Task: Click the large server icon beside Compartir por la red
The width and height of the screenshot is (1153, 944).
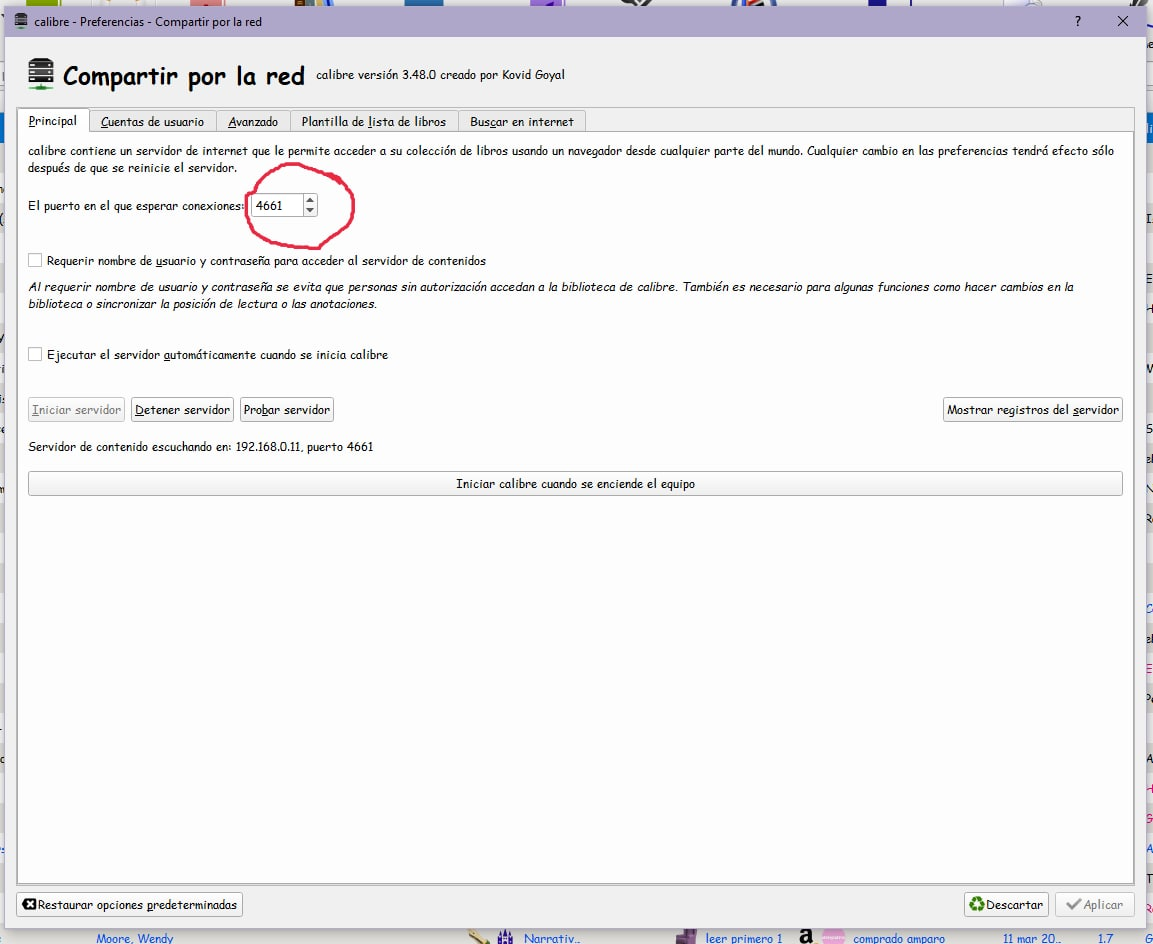Action: pyautogui.click(x=41, y=74)
